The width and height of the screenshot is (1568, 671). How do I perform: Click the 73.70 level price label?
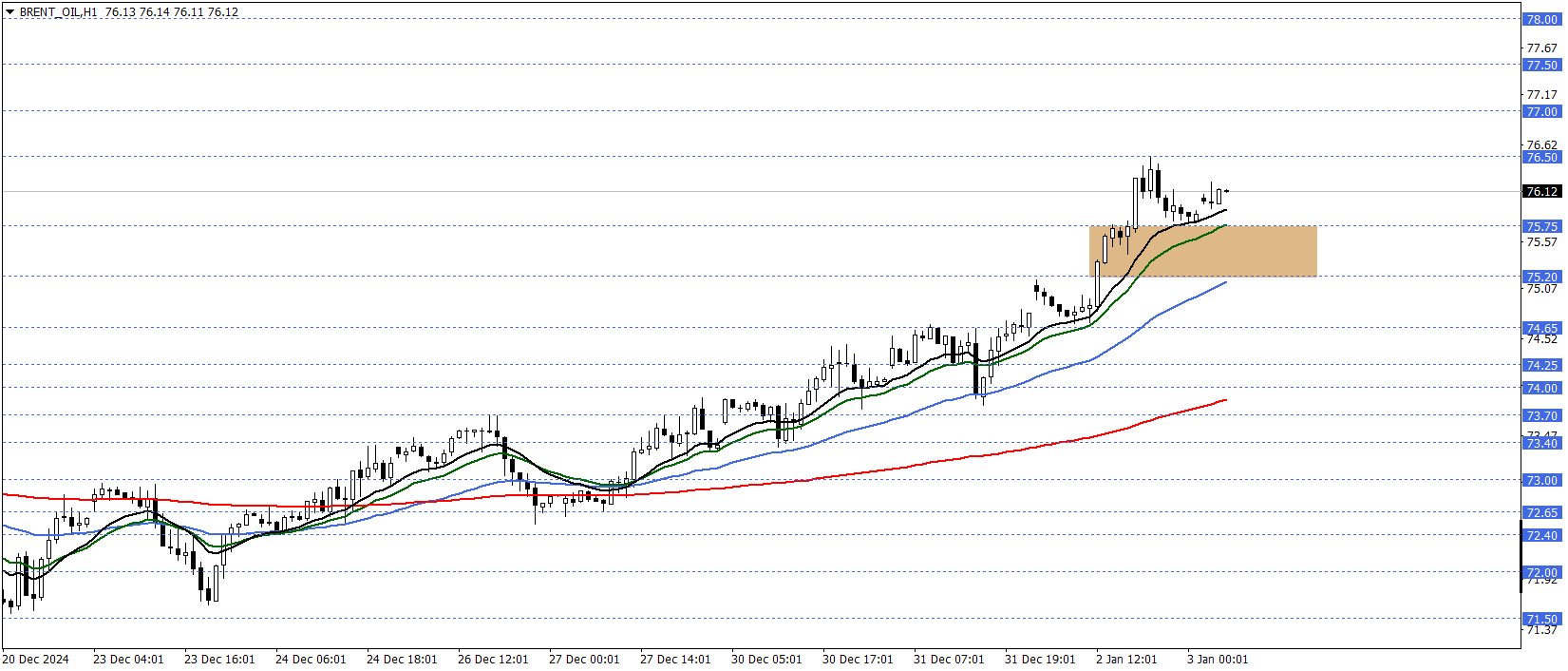coord(1541,415)
